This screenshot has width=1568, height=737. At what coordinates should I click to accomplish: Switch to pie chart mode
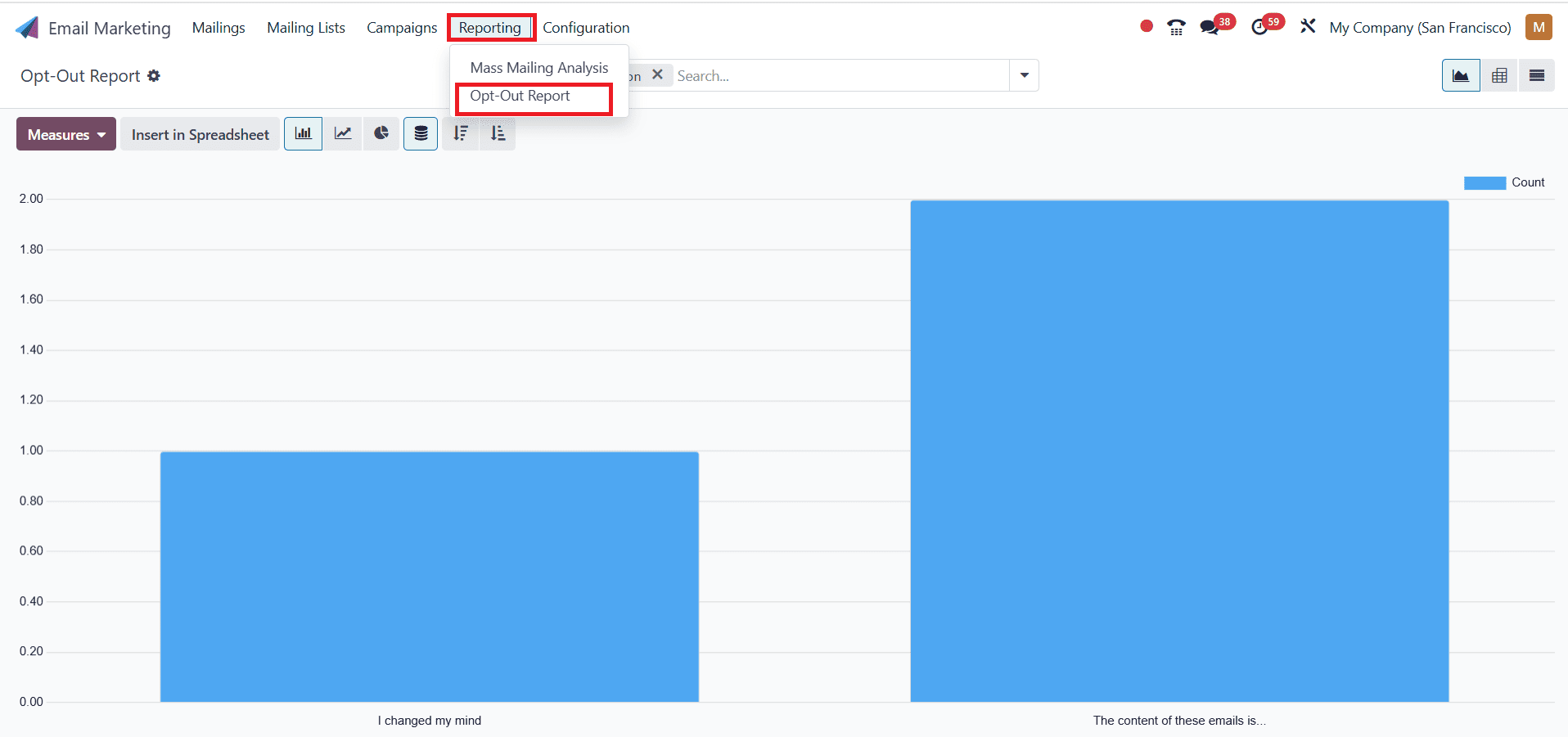pyautogui.click(x=381, y=133)
